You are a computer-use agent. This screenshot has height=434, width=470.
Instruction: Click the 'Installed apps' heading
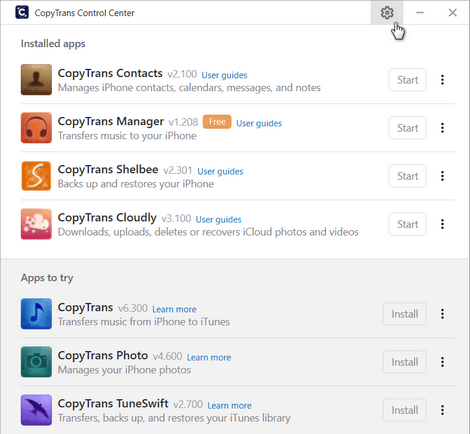(x=53, y=44)
